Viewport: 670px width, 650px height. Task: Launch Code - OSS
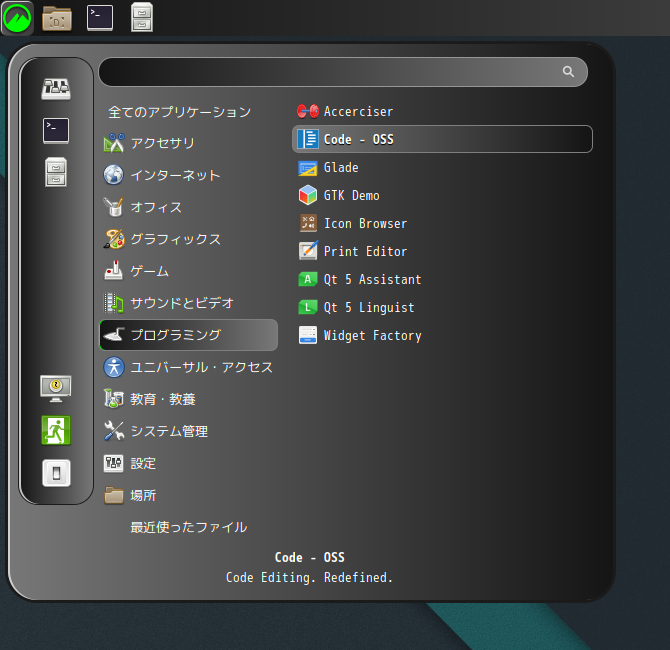pos(442,139)
